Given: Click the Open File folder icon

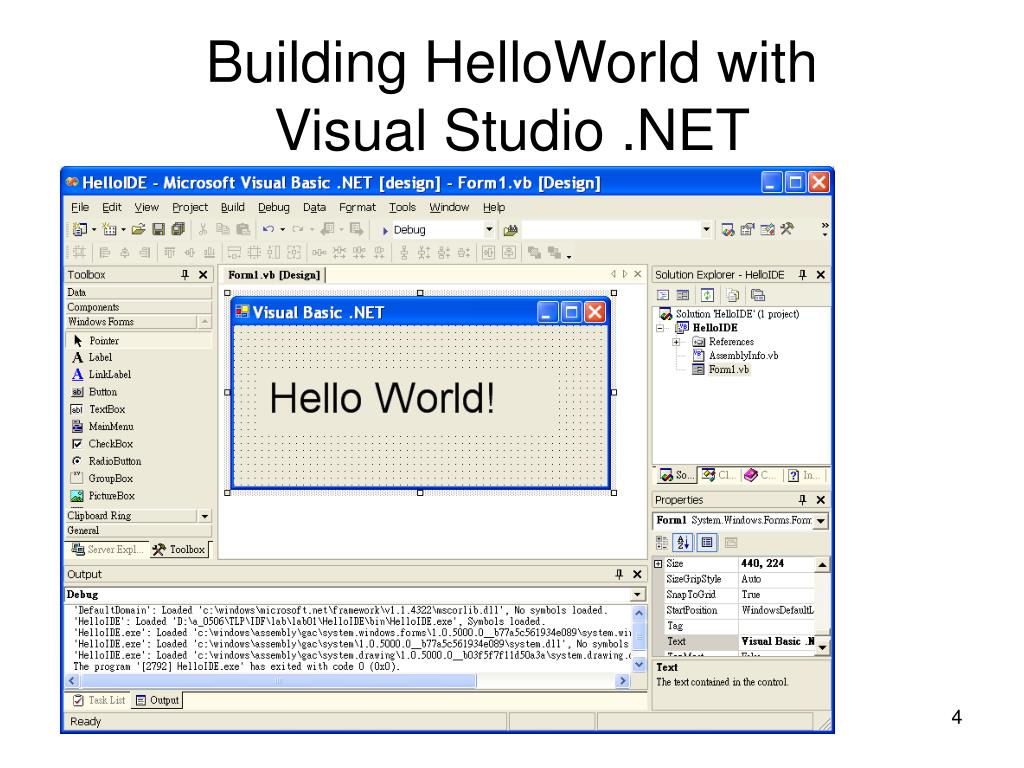Looking at the screenshot, I should [x=138, y=229].
